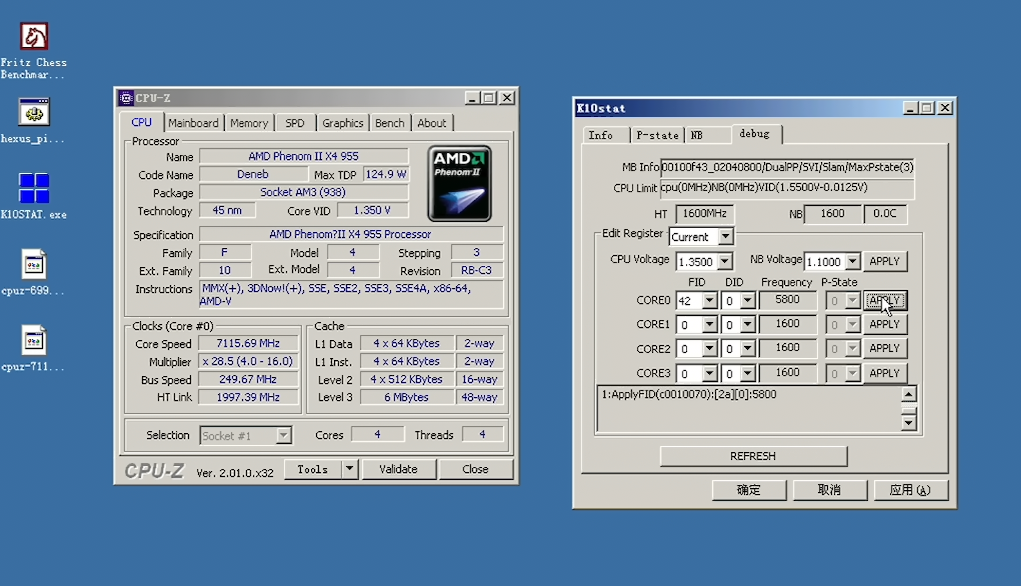This screenshot has height=586, width=1021.
Task: Open the Fritz Chess Benchmark desktop icon
Action: tap(34, 36)
